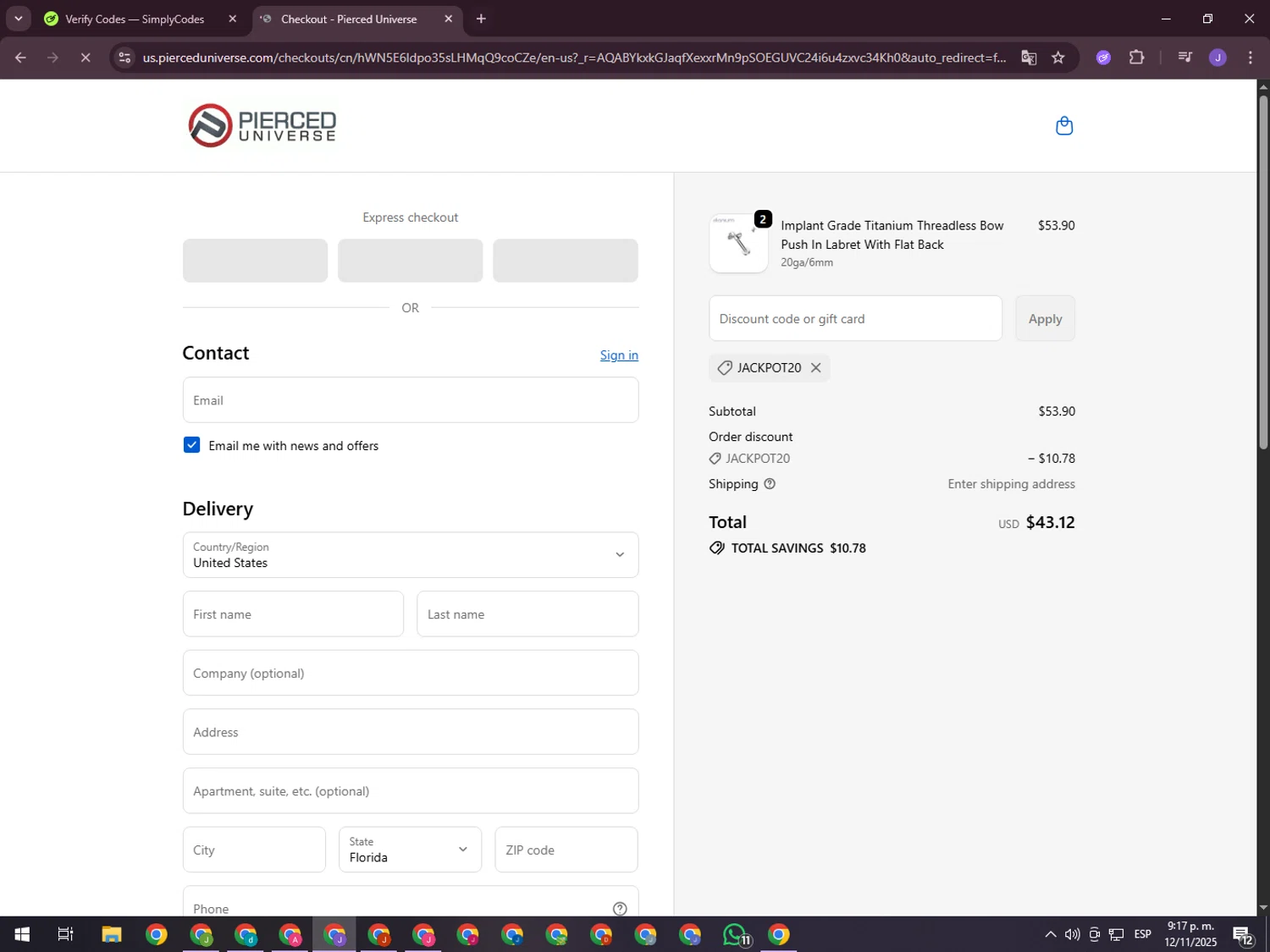Open Chrome profile avatar J
The image size is (1270, 952).
click(1218, 58)
